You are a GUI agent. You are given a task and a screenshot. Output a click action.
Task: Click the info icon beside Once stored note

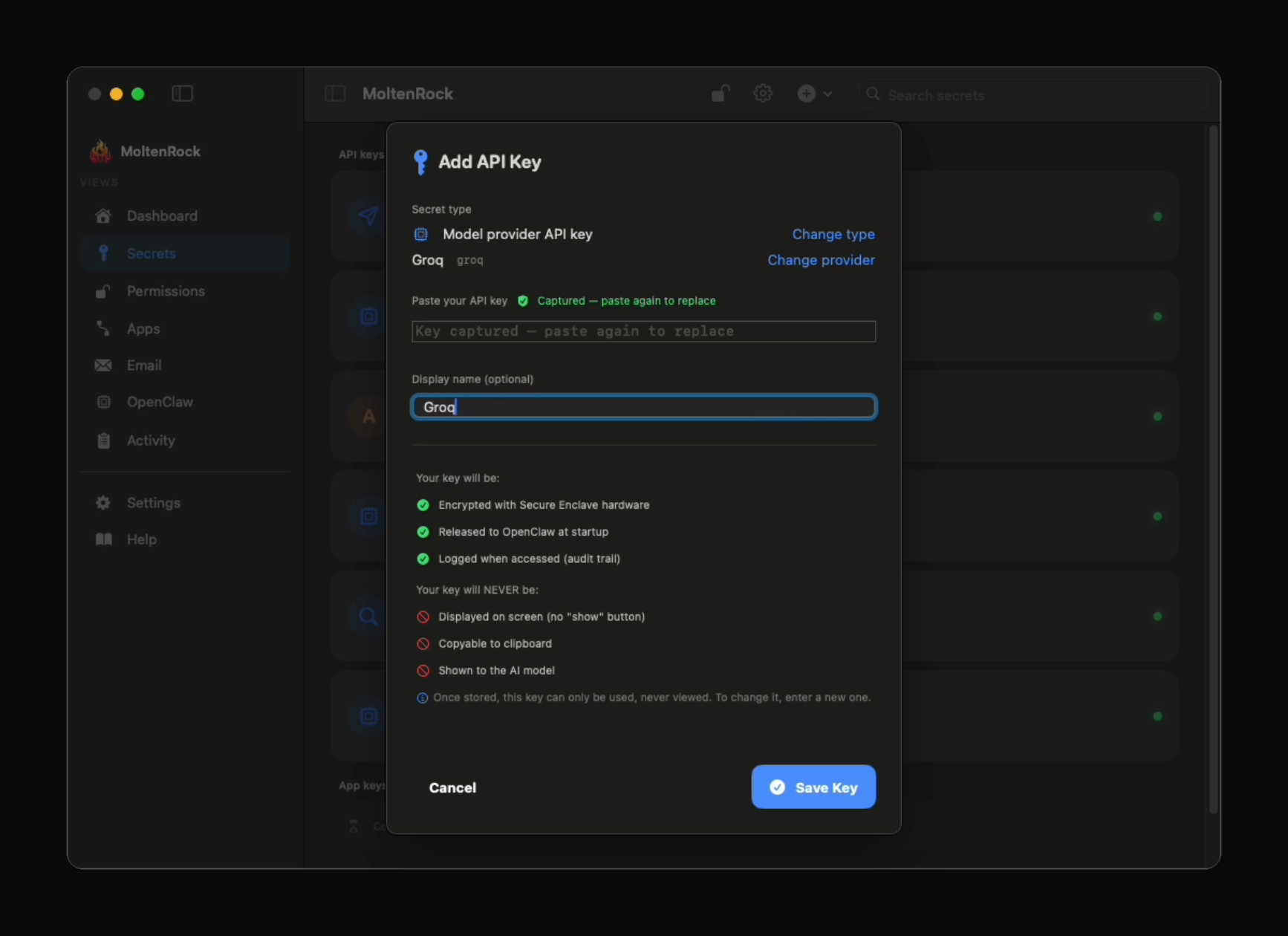click(422, 698)
